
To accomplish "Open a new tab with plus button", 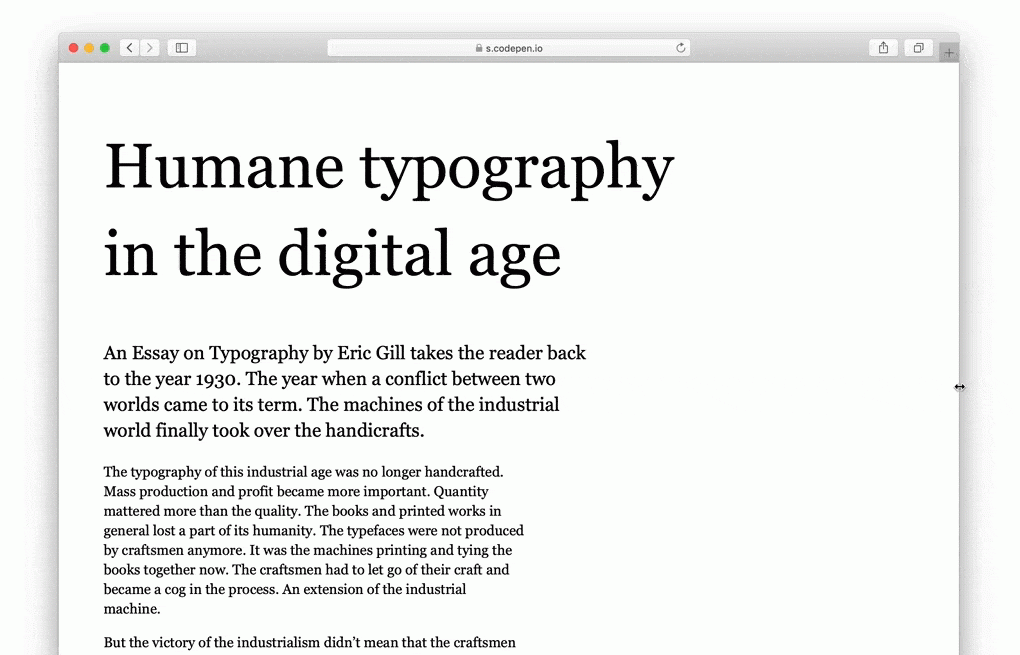I will (949, 52).
